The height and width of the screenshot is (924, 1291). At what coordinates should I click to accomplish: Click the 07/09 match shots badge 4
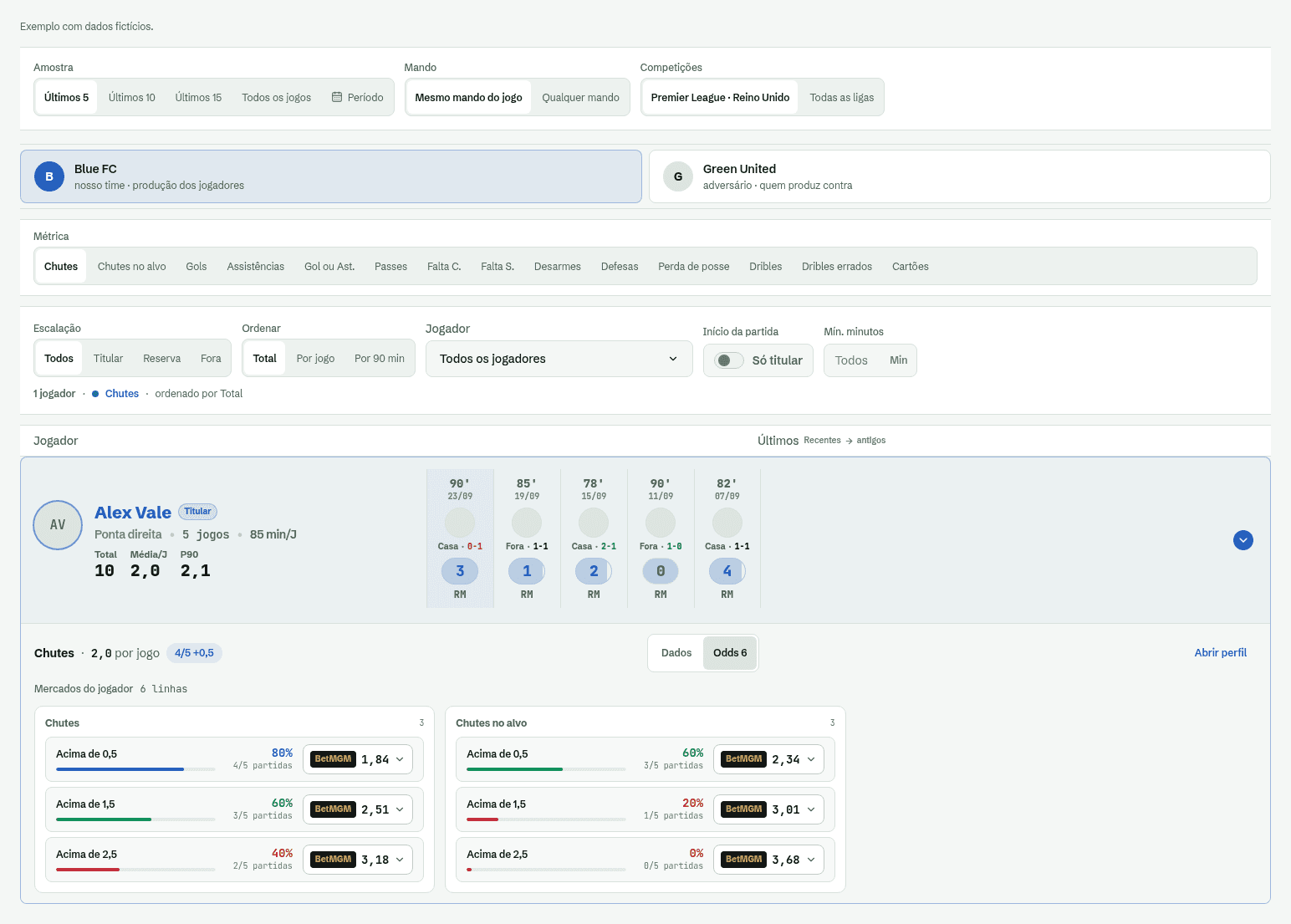[727, 571]
